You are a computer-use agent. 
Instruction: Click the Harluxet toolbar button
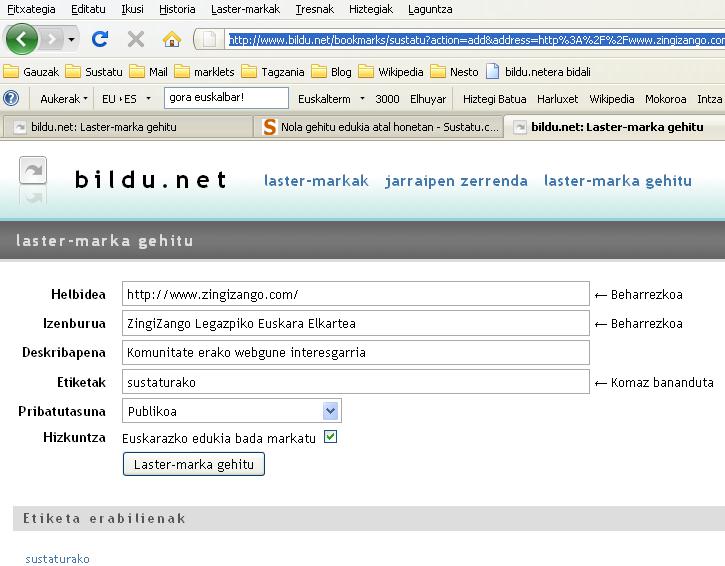(557, 98)
